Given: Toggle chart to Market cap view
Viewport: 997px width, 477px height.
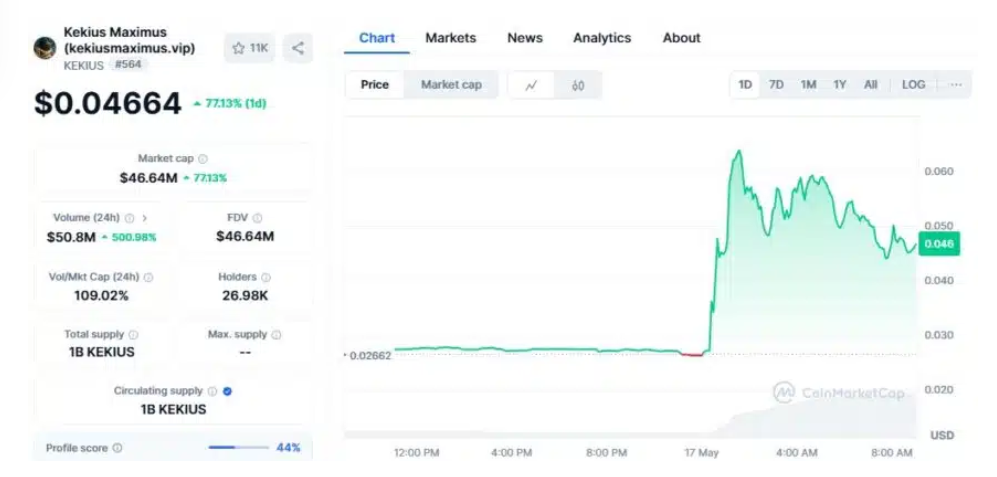Looking at the screenshot, I should (451, 85).
